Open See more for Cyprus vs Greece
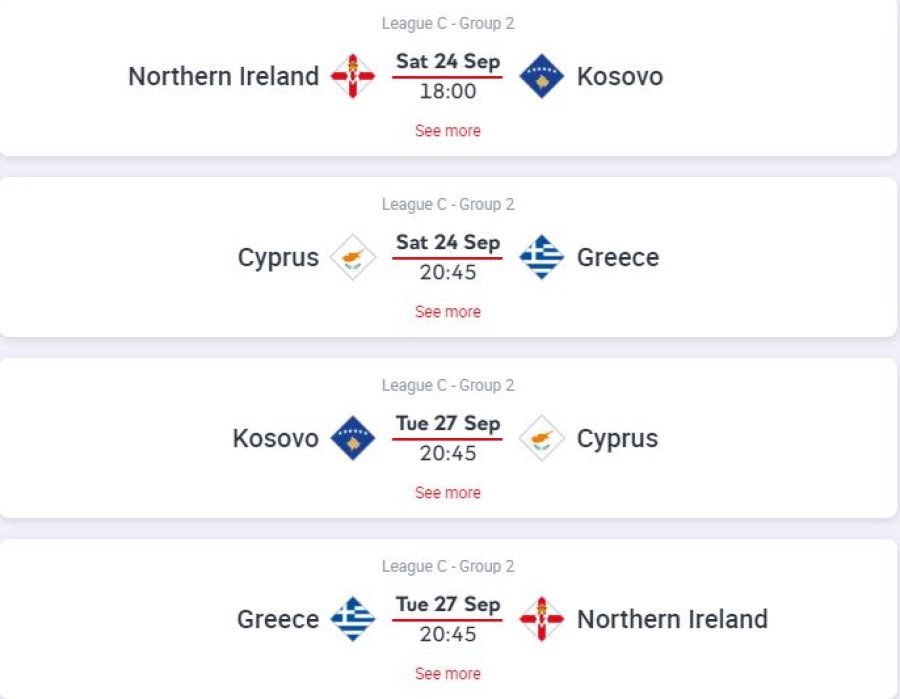This screenshot has width=900, height=699. 448,312
